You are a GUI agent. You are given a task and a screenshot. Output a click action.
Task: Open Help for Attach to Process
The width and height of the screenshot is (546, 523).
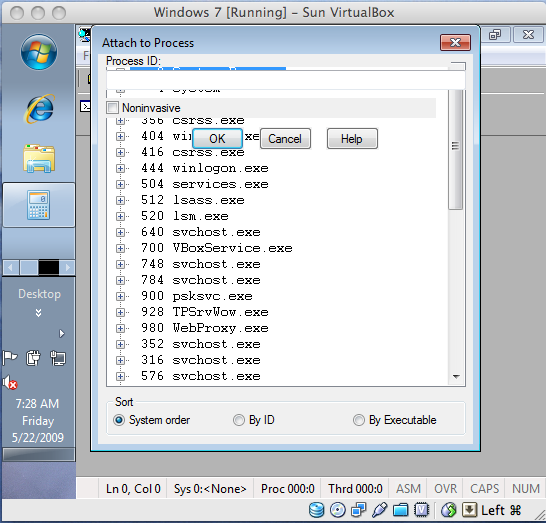352,139
